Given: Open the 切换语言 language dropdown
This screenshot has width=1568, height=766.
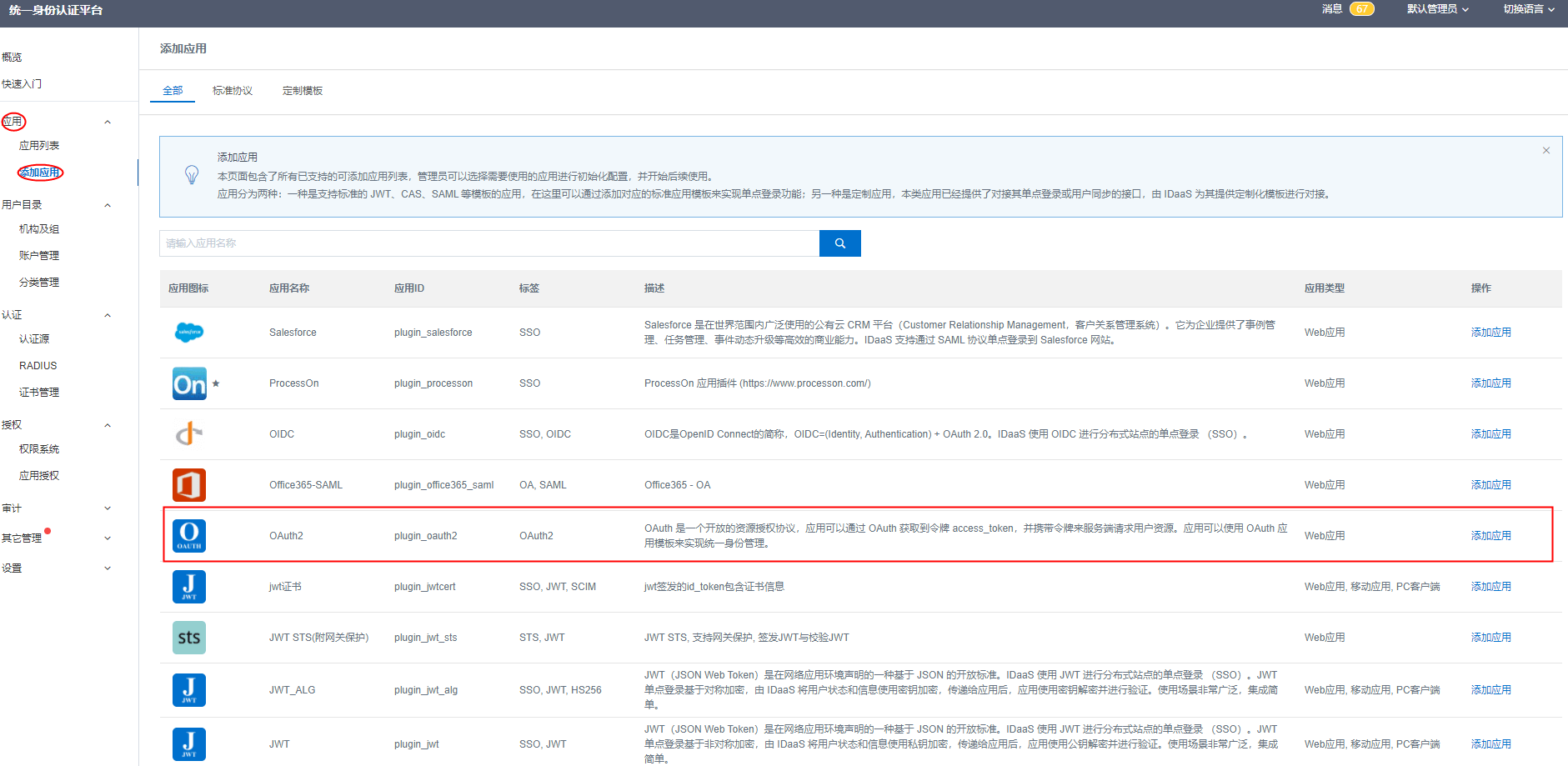Looking at the screenshot, I should [x=1528, y=9].
